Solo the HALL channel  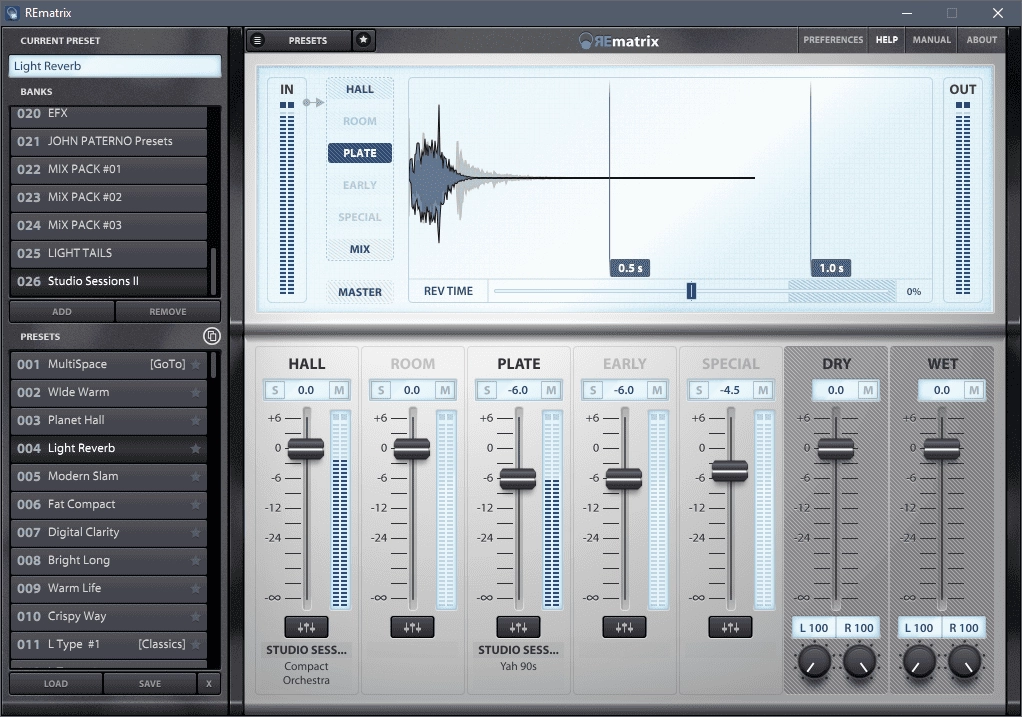[x=275, y=390]
